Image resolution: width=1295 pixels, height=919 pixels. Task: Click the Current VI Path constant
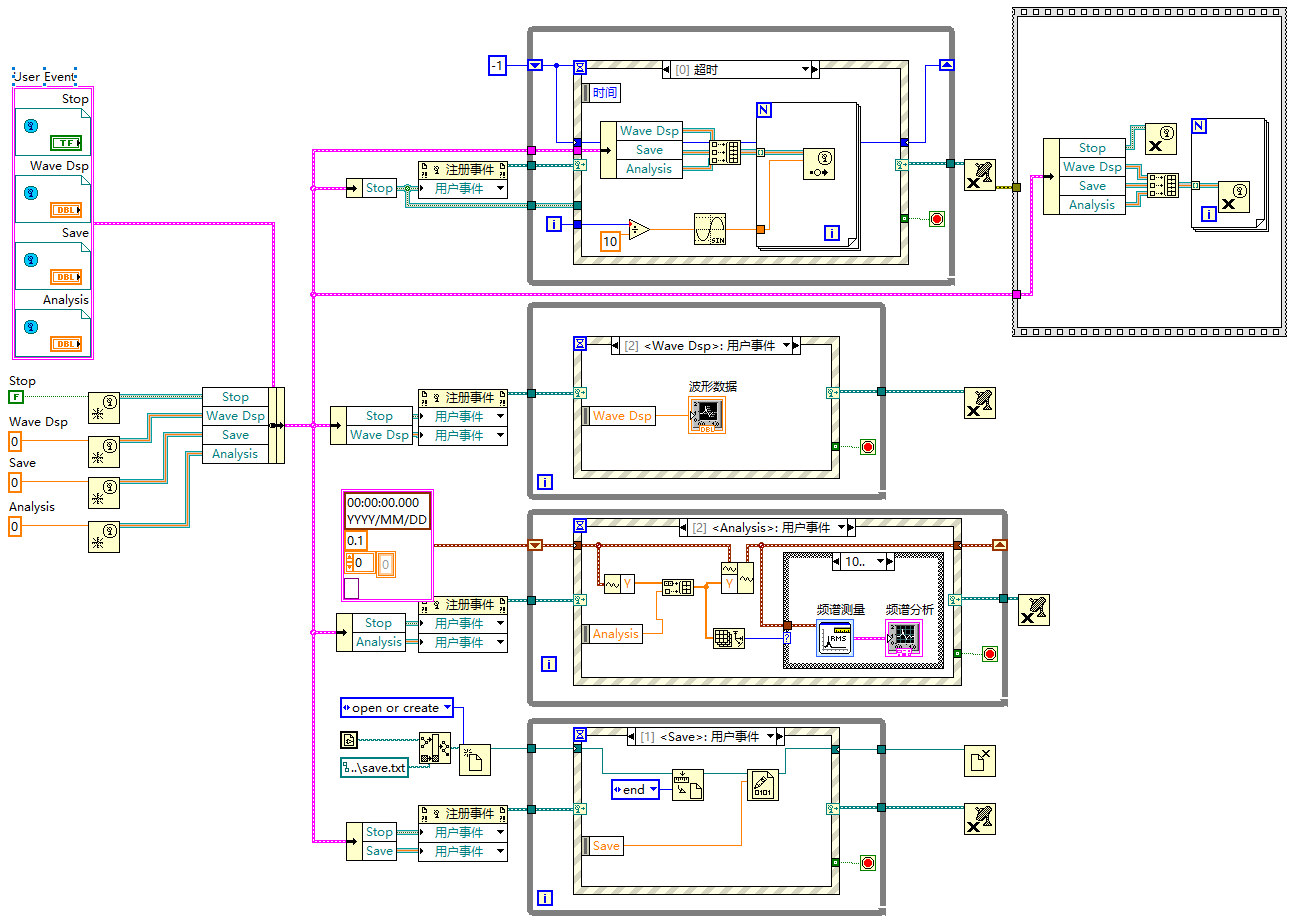pyautogui.click(x=348, y=740)
